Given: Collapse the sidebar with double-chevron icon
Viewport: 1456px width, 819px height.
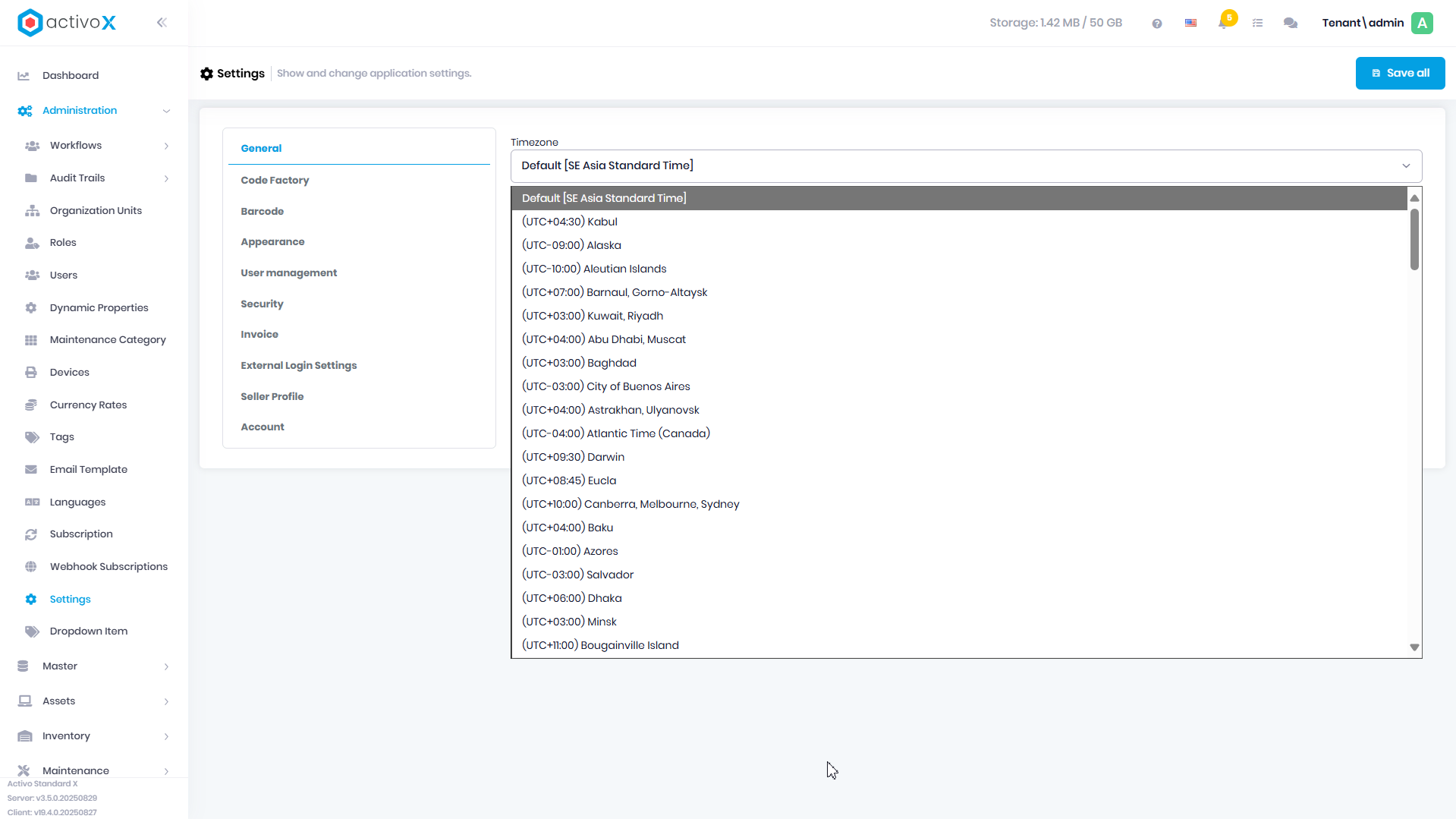Looking at the screenshot, I should [x=162, y=23].
